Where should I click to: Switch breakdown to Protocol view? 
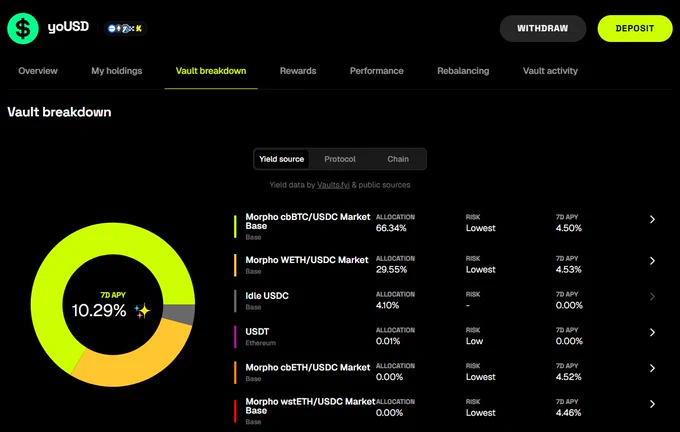click(340, 159)
